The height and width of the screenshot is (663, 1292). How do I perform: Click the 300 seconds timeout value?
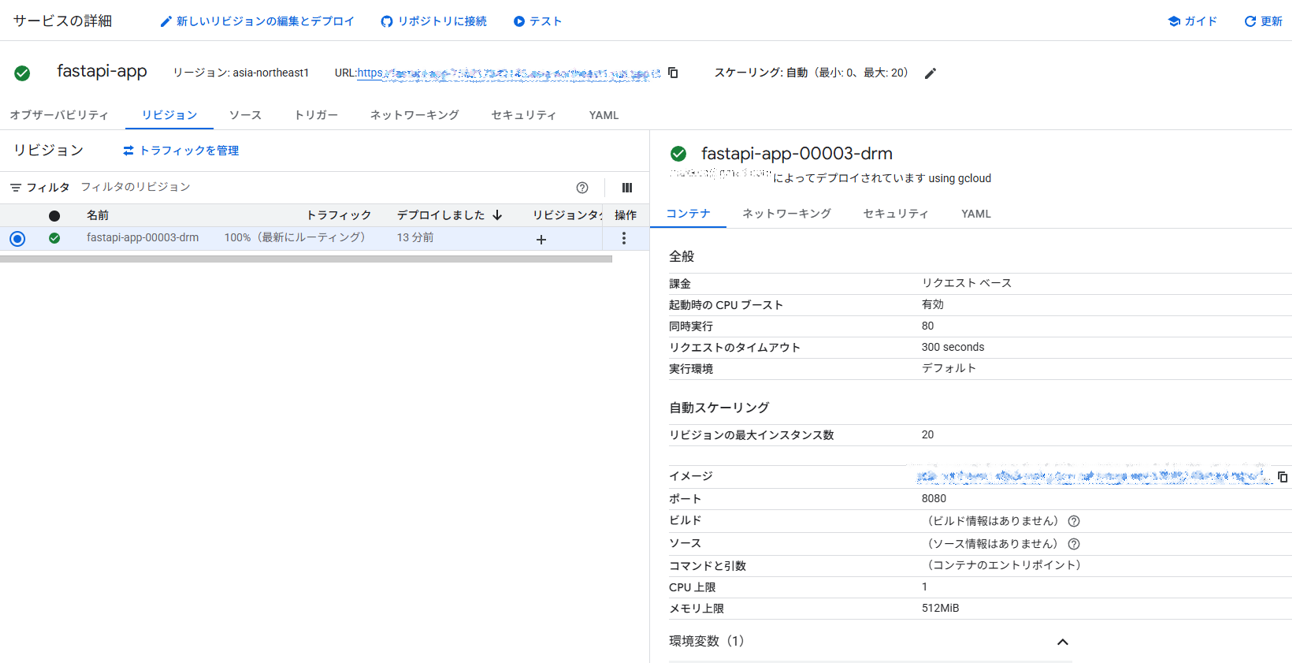point(953,347)
